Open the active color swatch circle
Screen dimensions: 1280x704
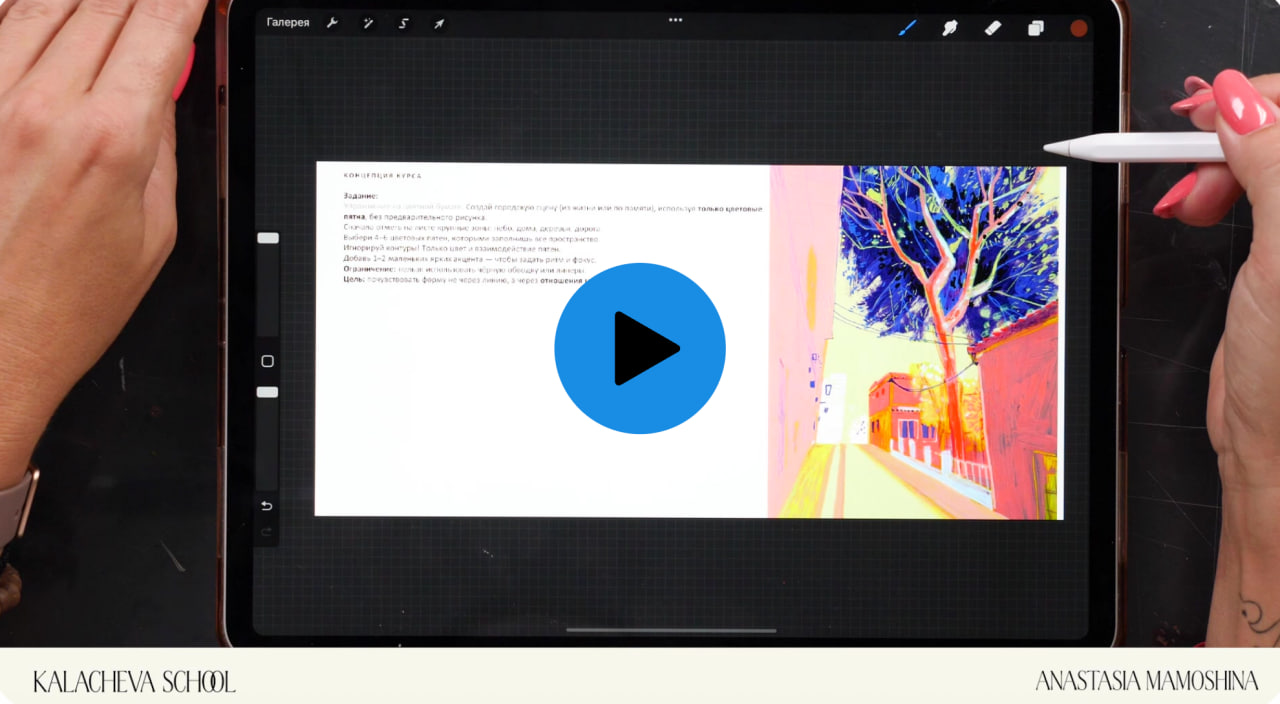pos(1079,28)
